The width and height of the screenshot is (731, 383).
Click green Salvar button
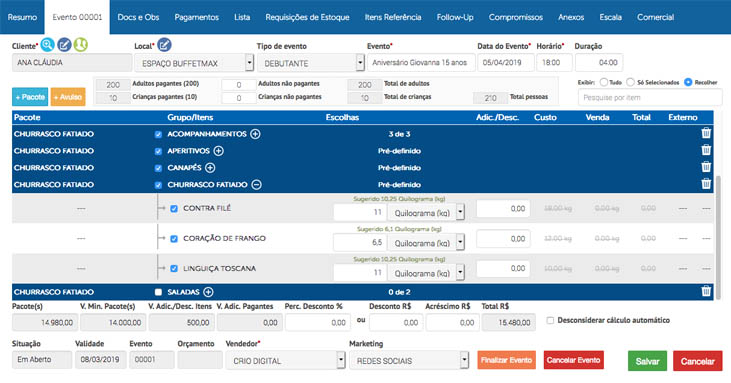click(x=647, y=361)
